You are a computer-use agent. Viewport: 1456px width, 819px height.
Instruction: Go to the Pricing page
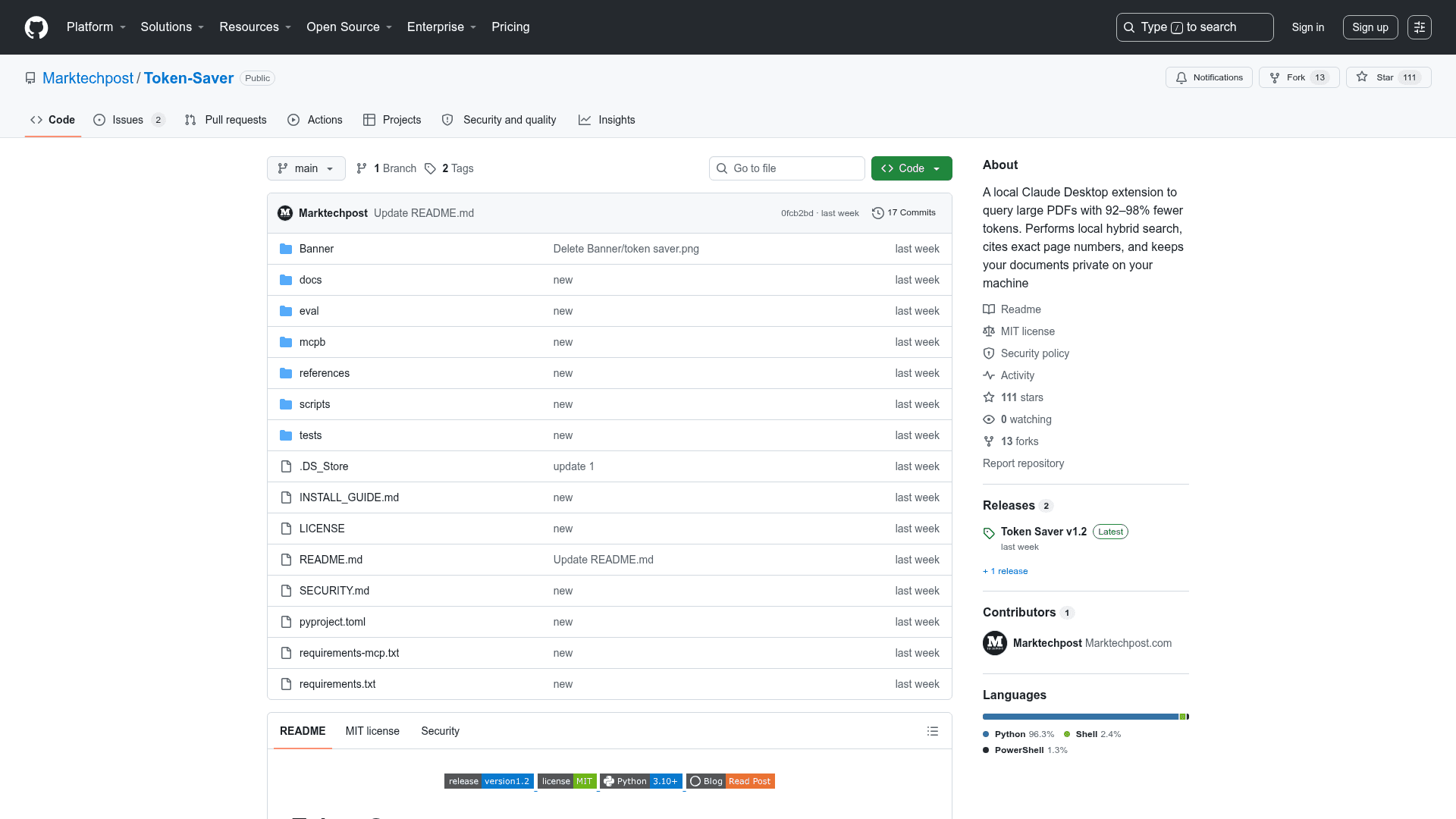tap(510, 27)
